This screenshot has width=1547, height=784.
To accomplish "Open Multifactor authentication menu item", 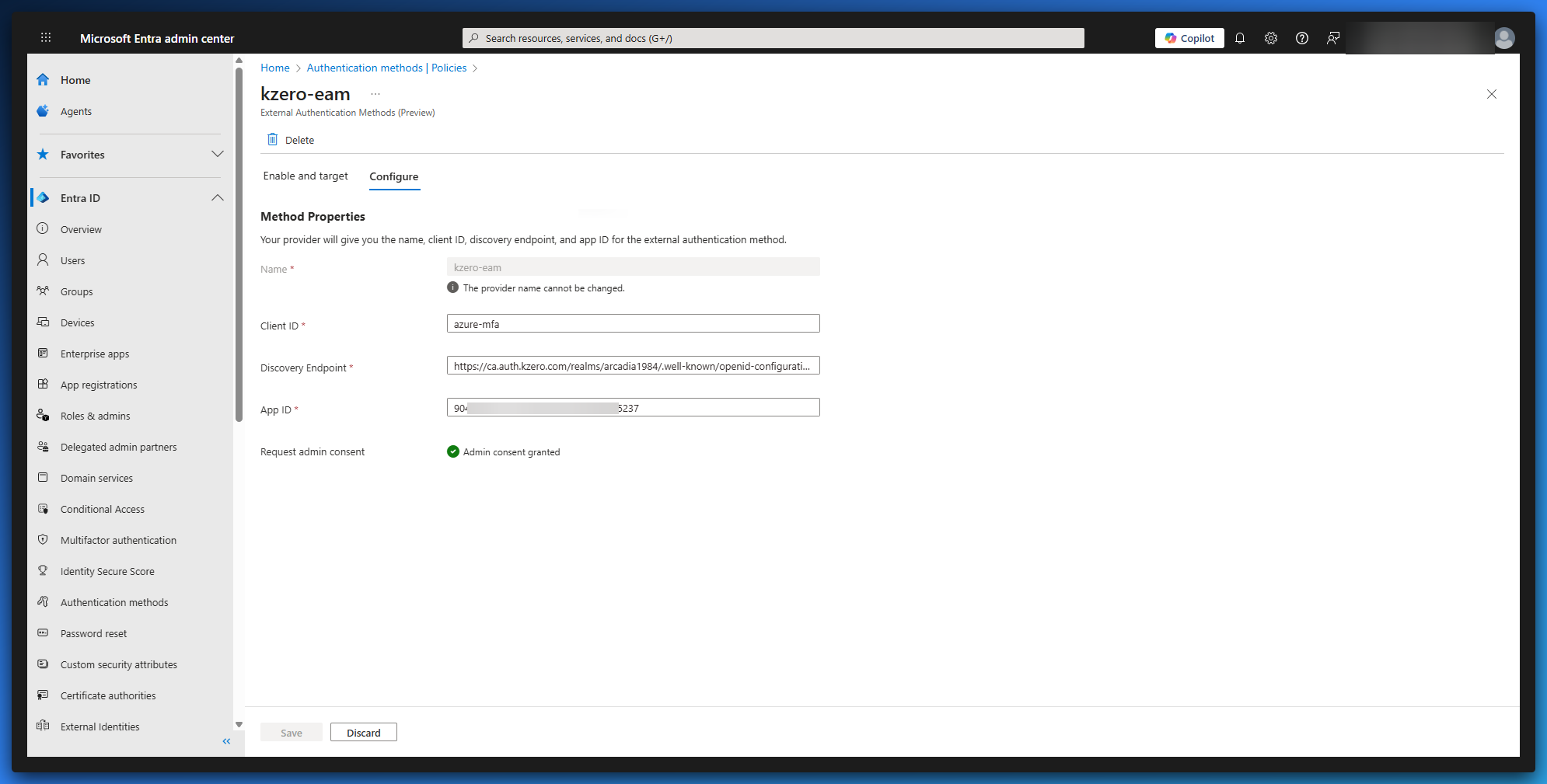I will point(118,540).
